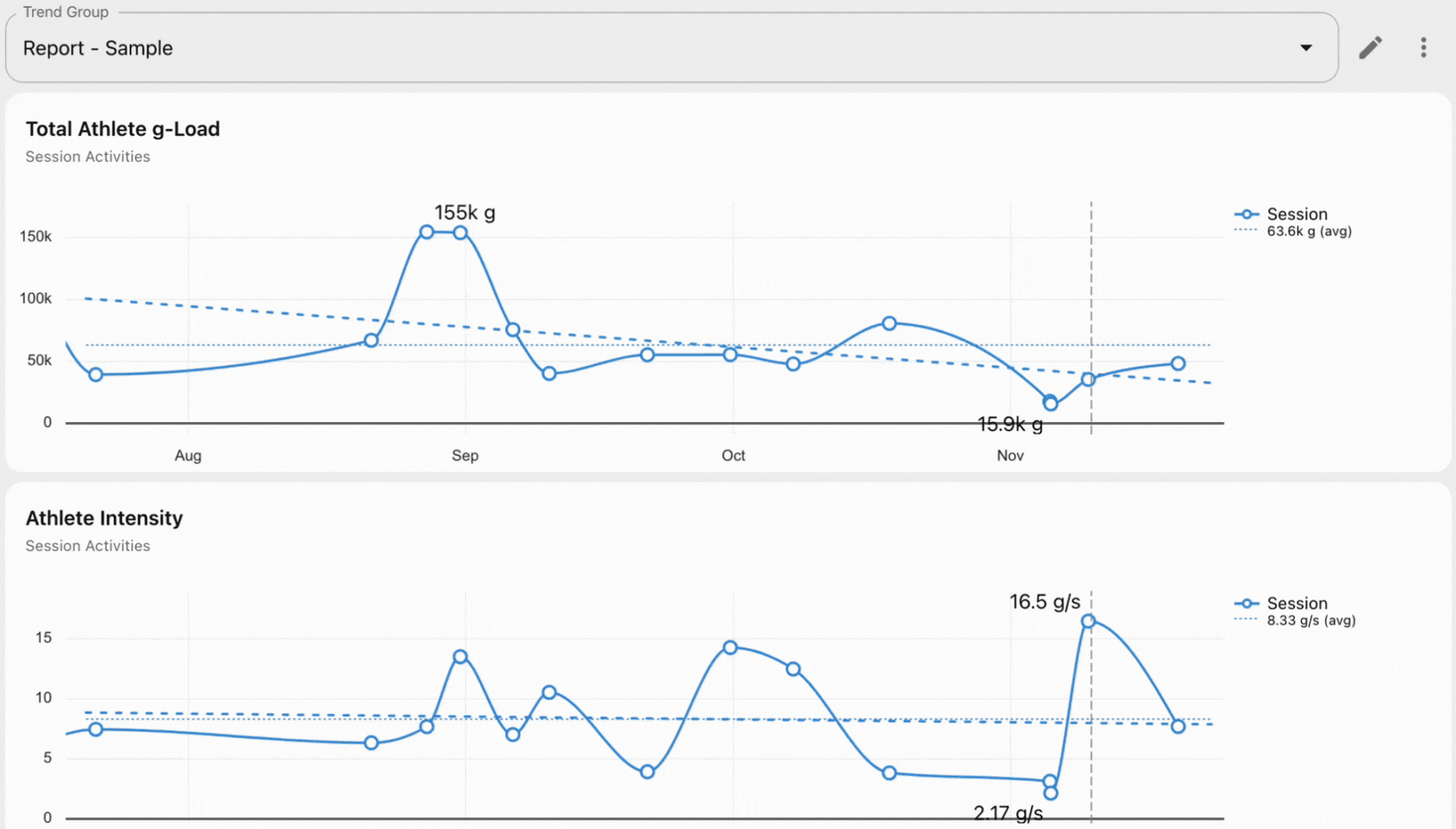Click the Sep label on the g-Load axis

coord(465,456)
